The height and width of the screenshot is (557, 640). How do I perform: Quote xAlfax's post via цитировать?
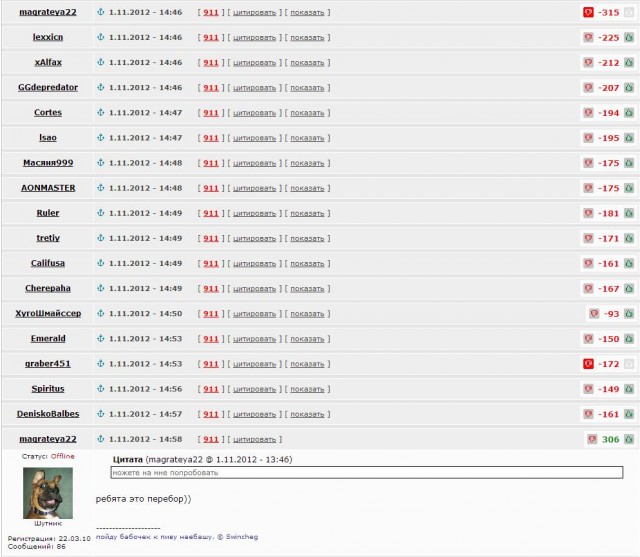click(x=254, y=63)
